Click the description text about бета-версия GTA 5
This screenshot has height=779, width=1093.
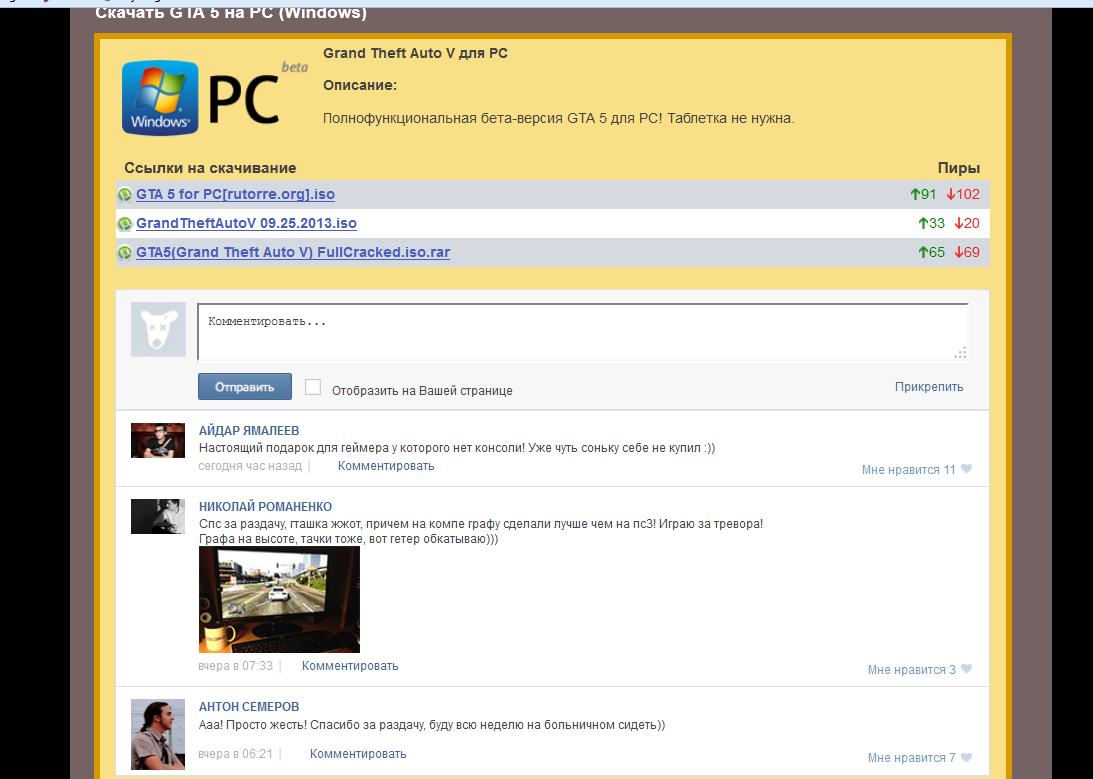point(558,118)
